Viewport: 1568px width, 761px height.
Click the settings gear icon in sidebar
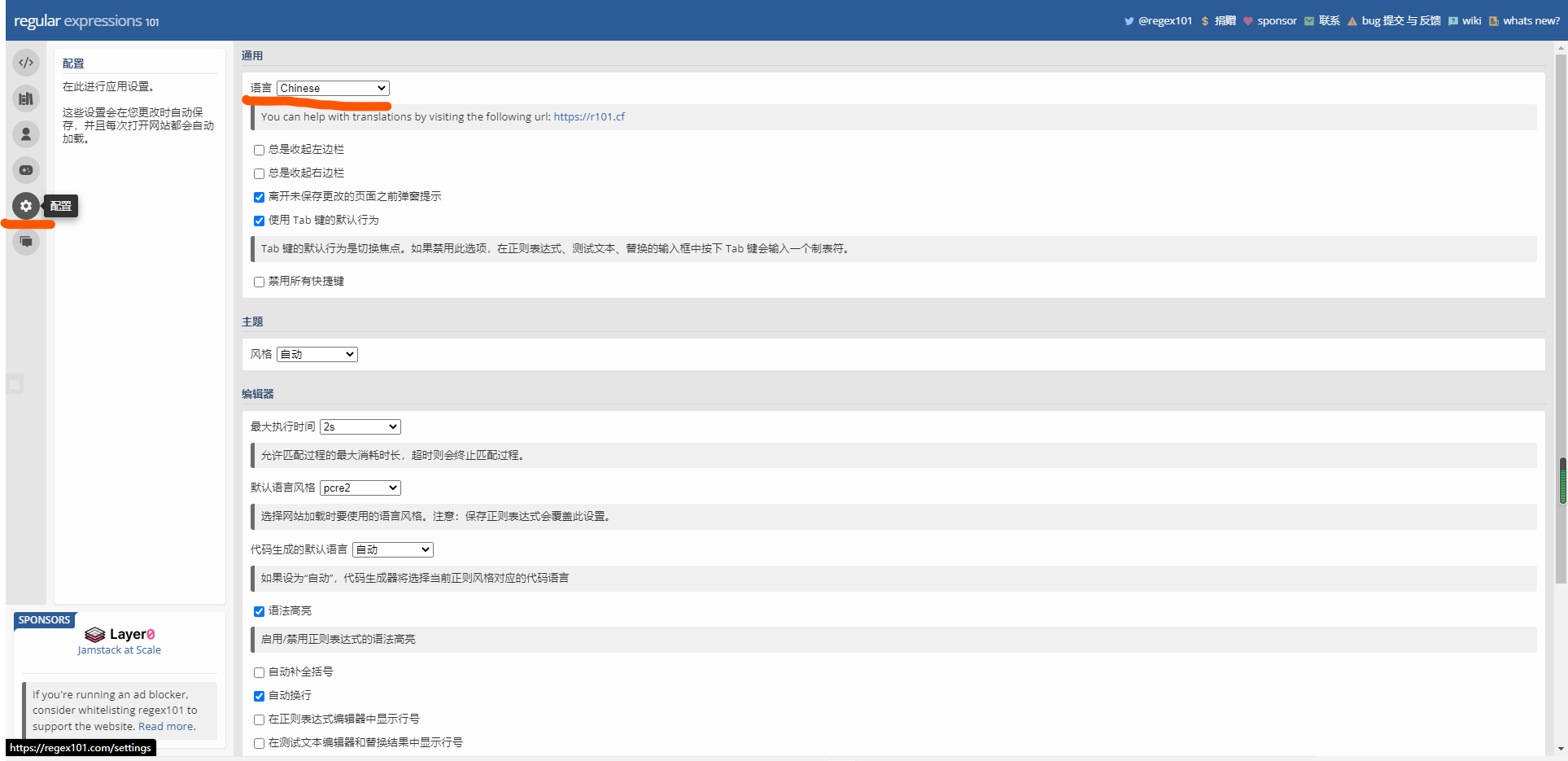pos(26,206)
